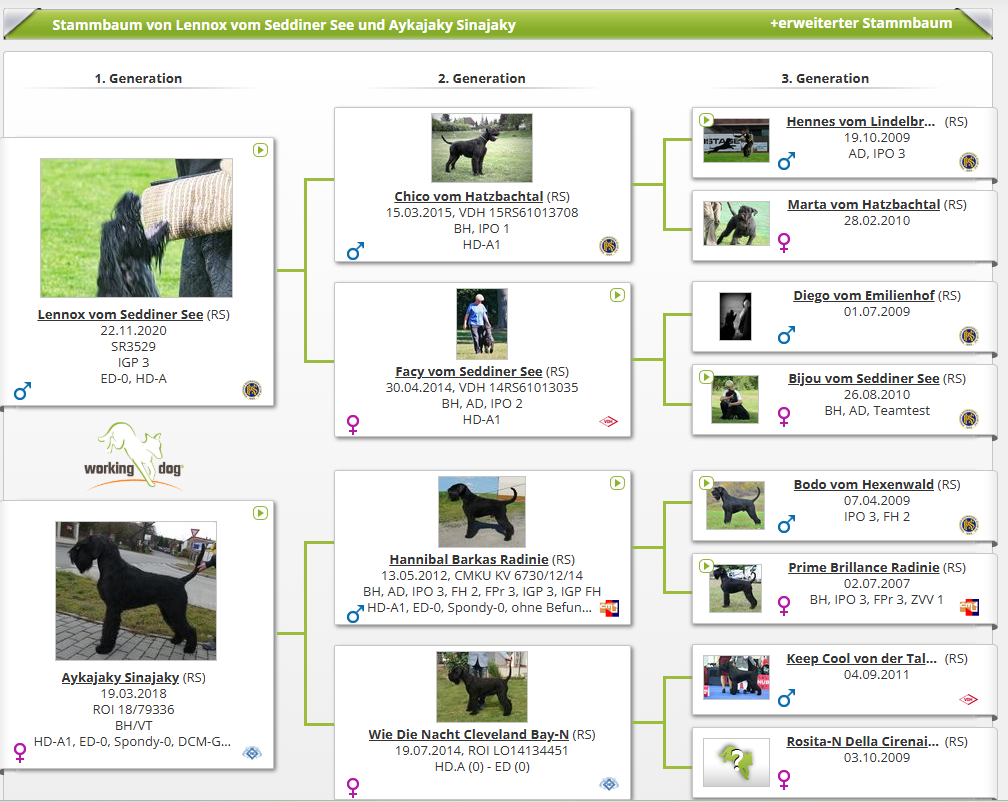1008x802 pixels.
Task: Open Hennes vom Lindelbr... link
Action: pyautogui.click(x=861, y=121)
